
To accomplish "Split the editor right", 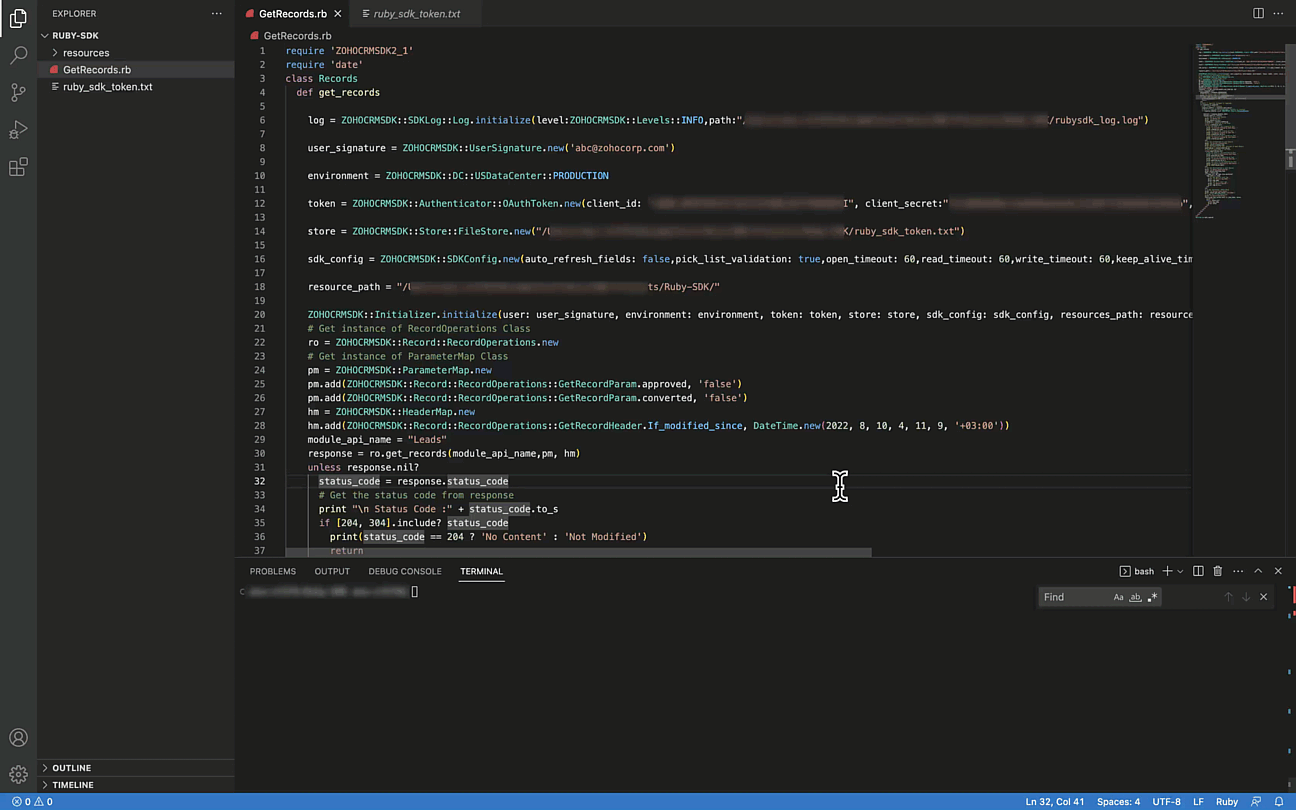I will [x=1258, y=13].
